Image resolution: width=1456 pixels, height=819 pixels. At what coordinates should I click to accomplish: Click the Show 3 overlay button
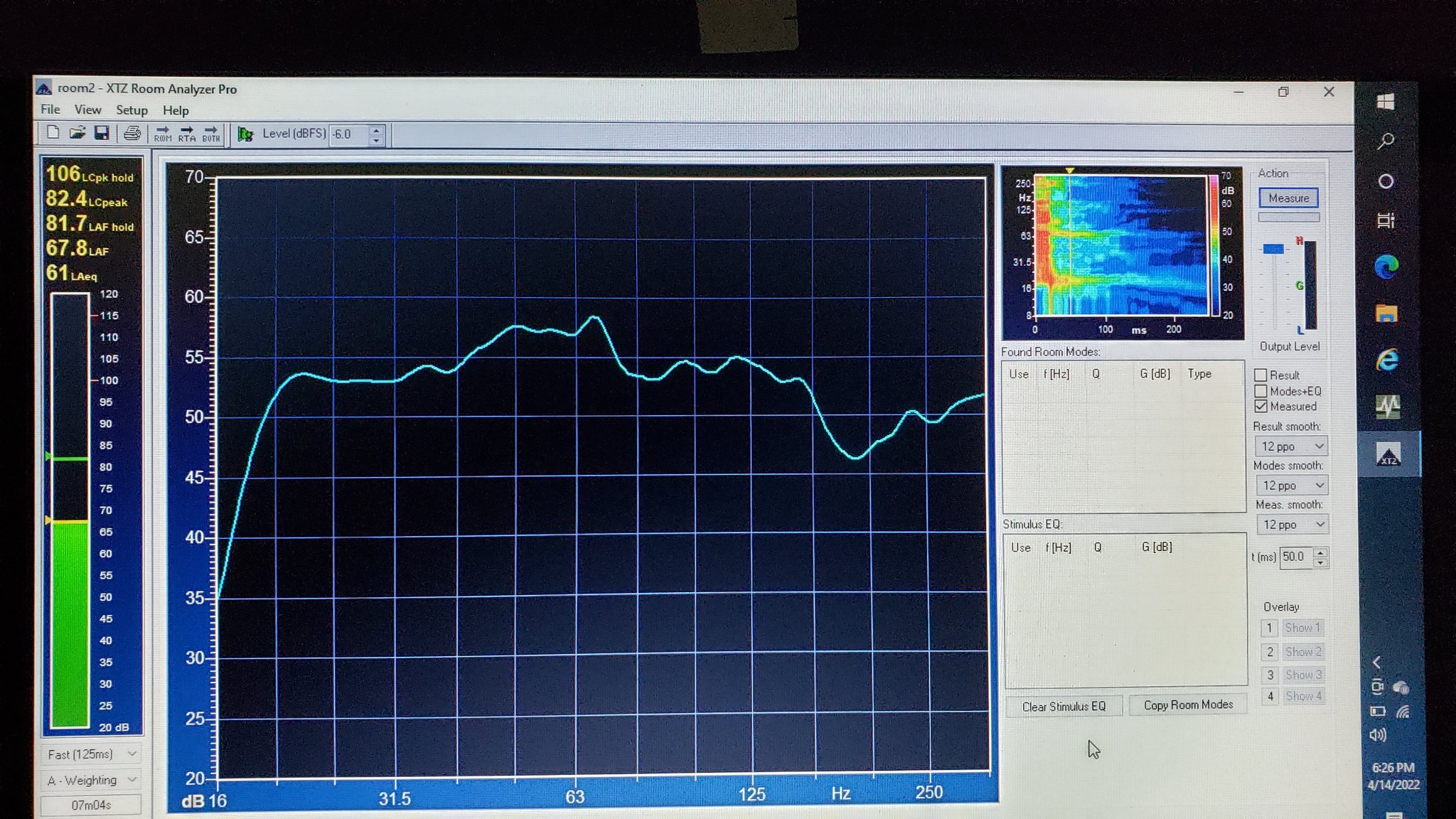(1303, 675)
